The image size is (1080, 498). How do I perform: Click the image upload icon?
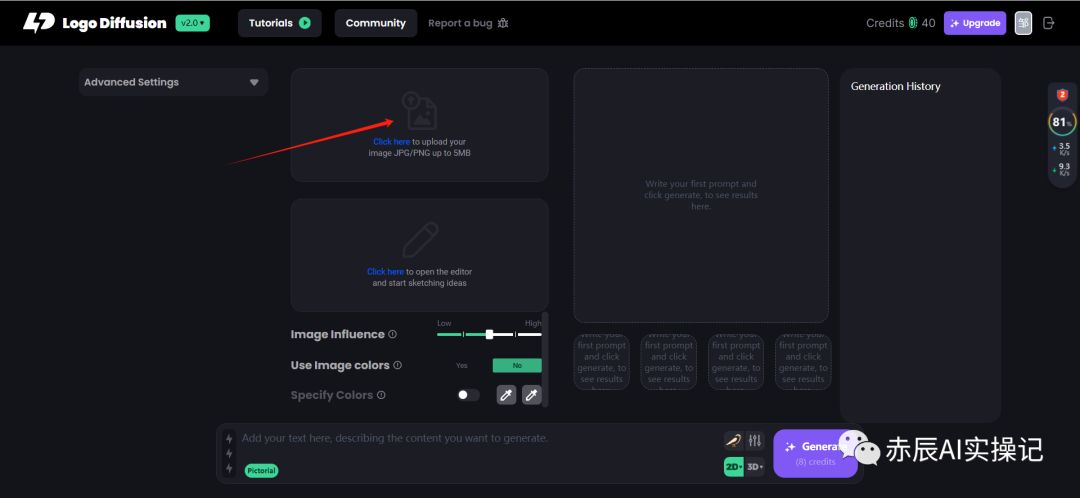(419, 111)
